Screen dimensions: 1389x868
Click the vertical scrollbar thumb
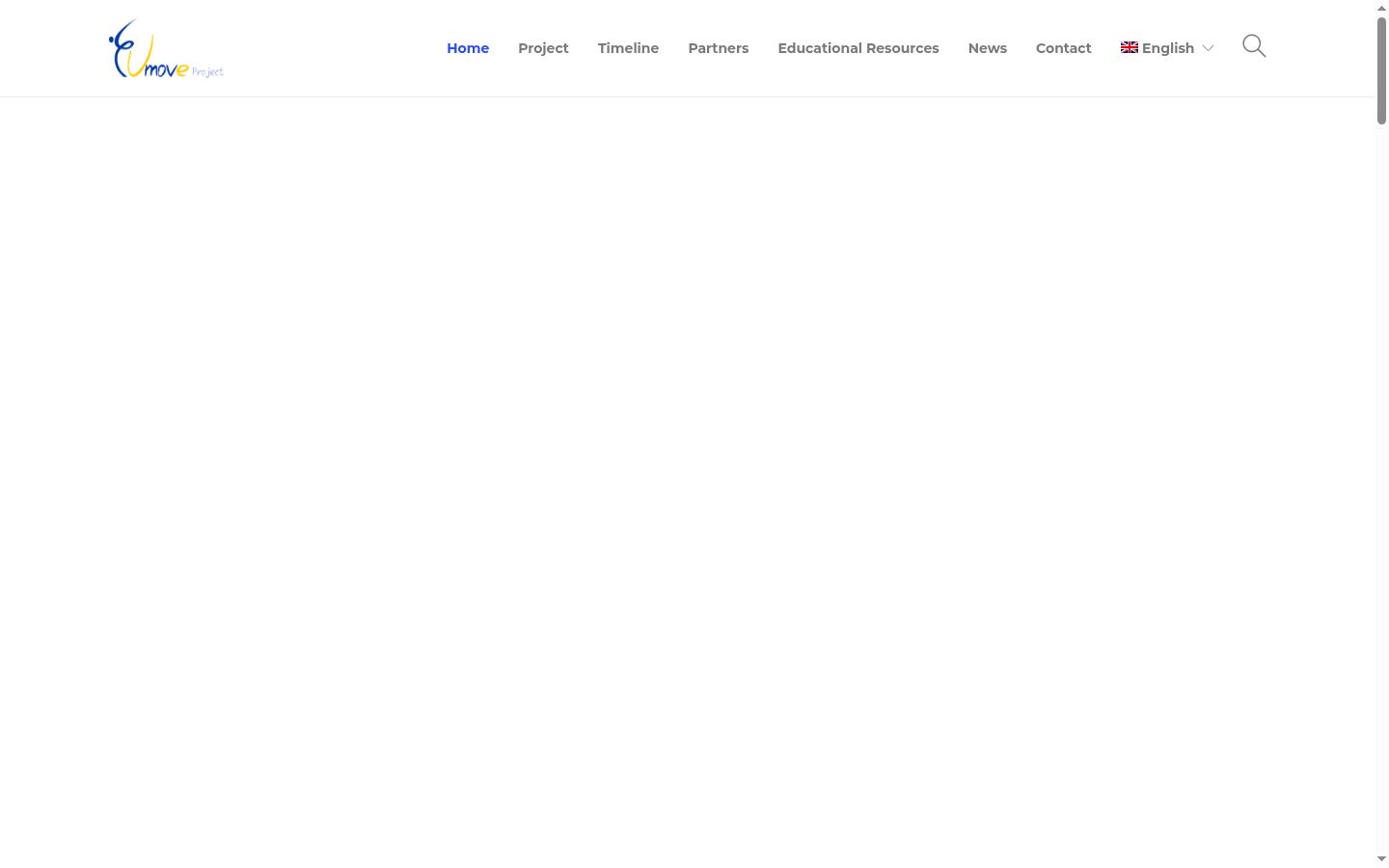point(1381,70)
